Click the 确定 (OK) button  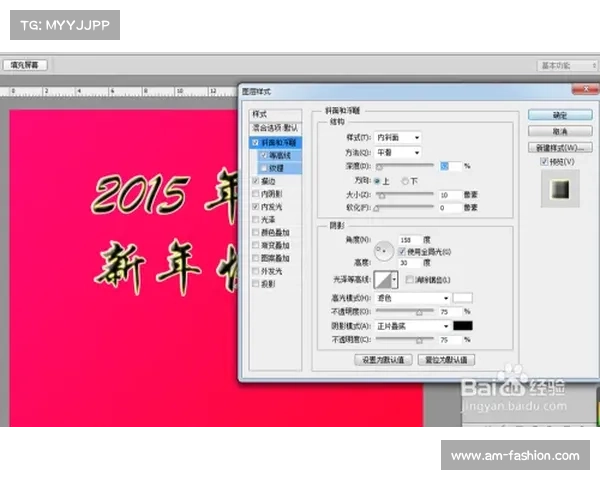tap(560, 115)
